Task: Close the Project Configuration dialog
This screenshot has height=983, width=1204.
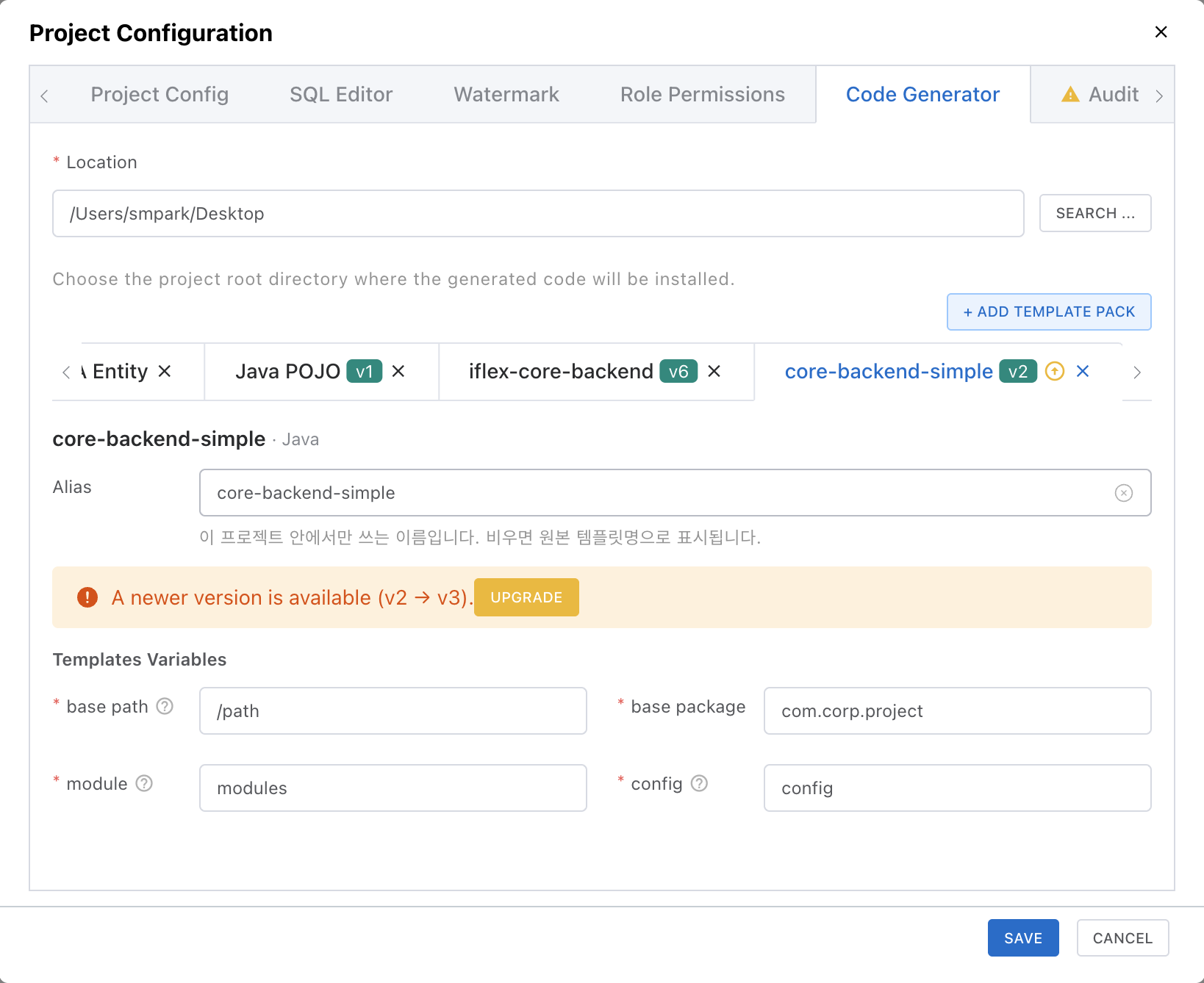Action: [x=1161, y=32]
